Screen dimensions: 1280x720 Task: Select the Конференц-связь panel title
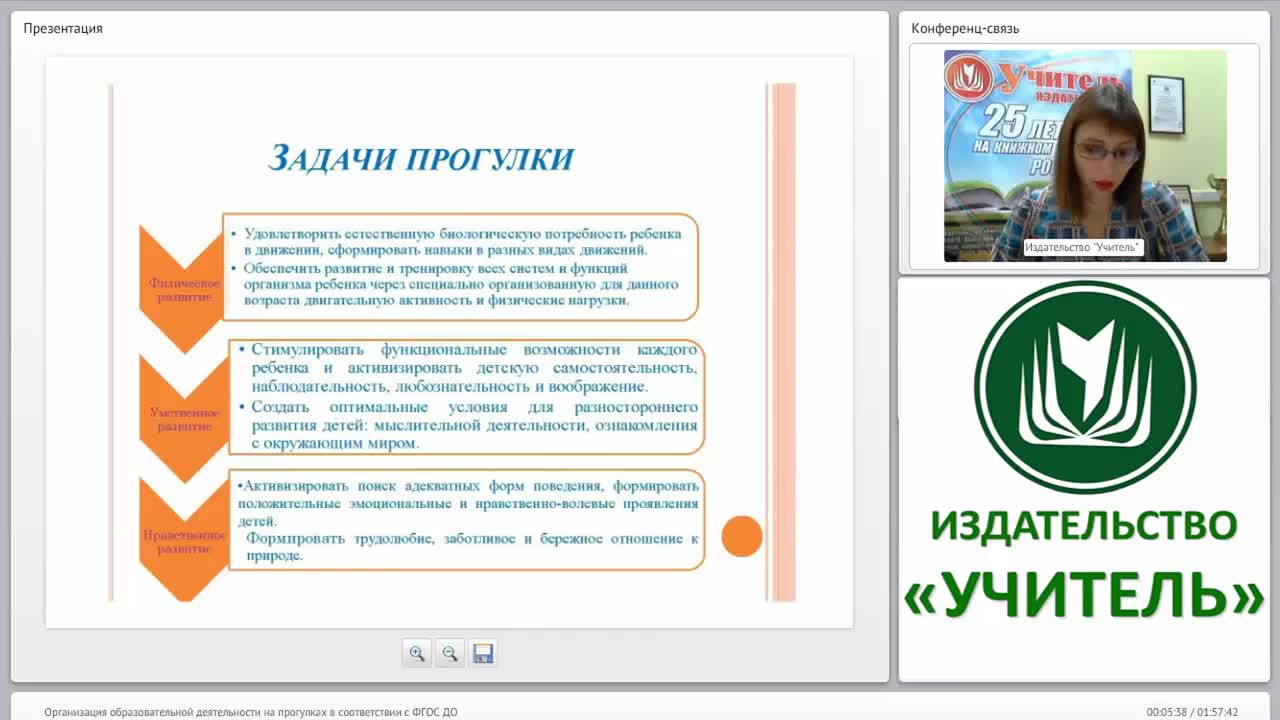965,28
